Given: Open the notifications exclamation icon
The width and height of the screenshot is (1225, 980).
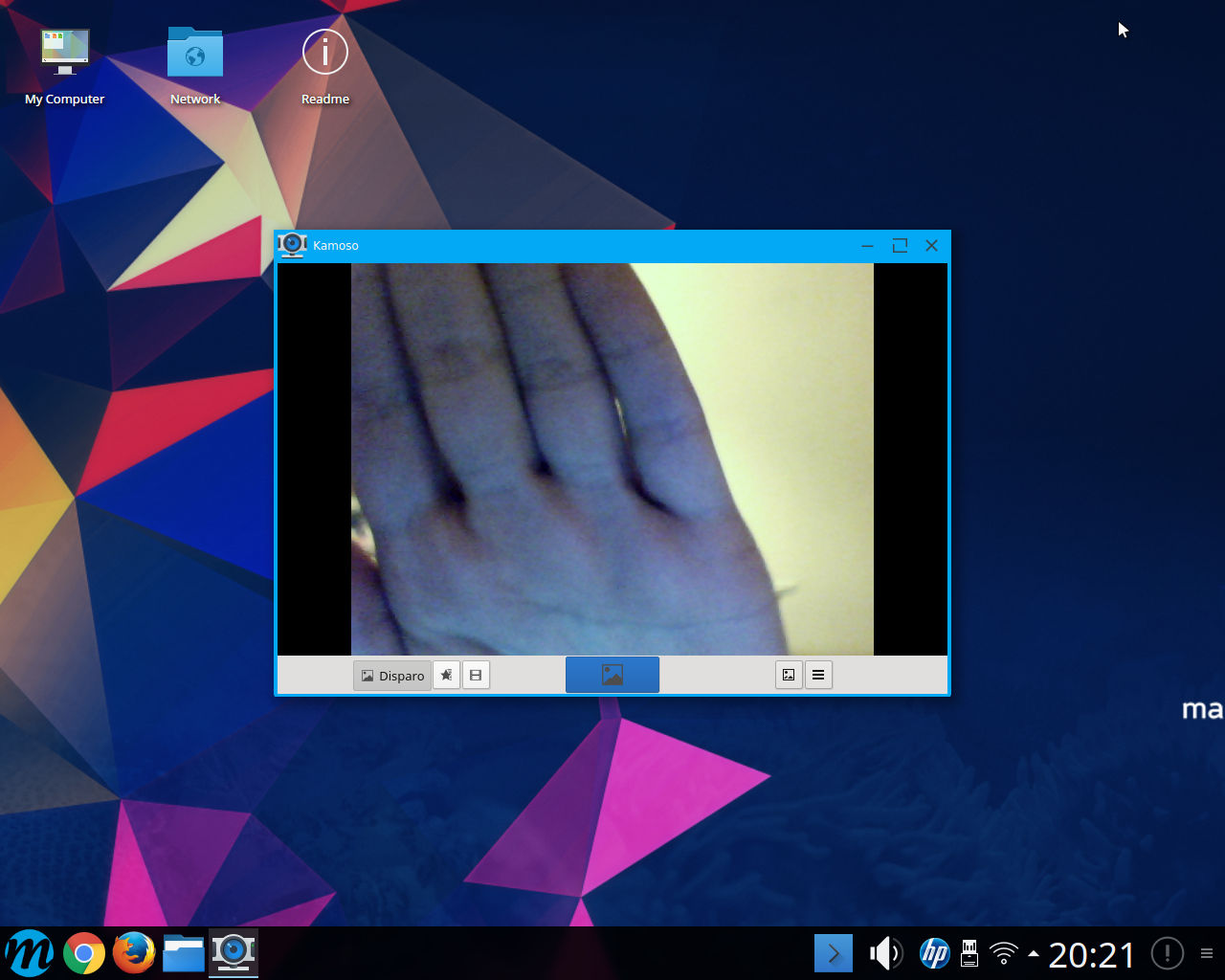Looking at the screenshot, I should tap(1167, 953).
